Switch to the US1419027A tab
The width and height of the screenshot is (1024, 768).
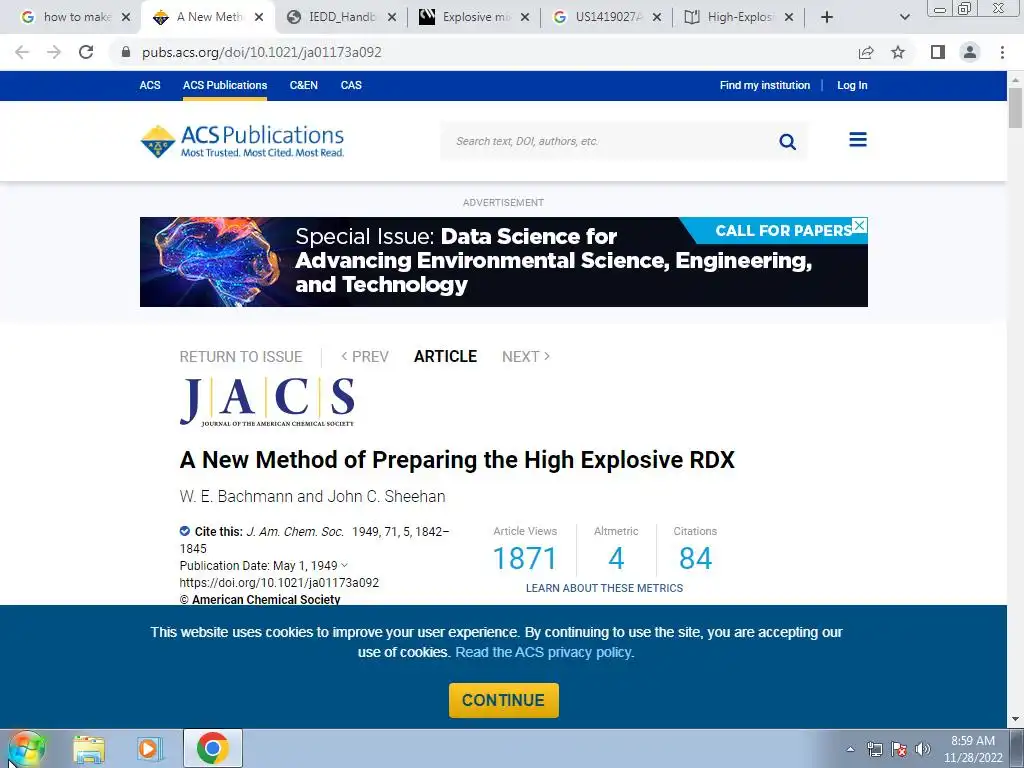pos(600,17)
